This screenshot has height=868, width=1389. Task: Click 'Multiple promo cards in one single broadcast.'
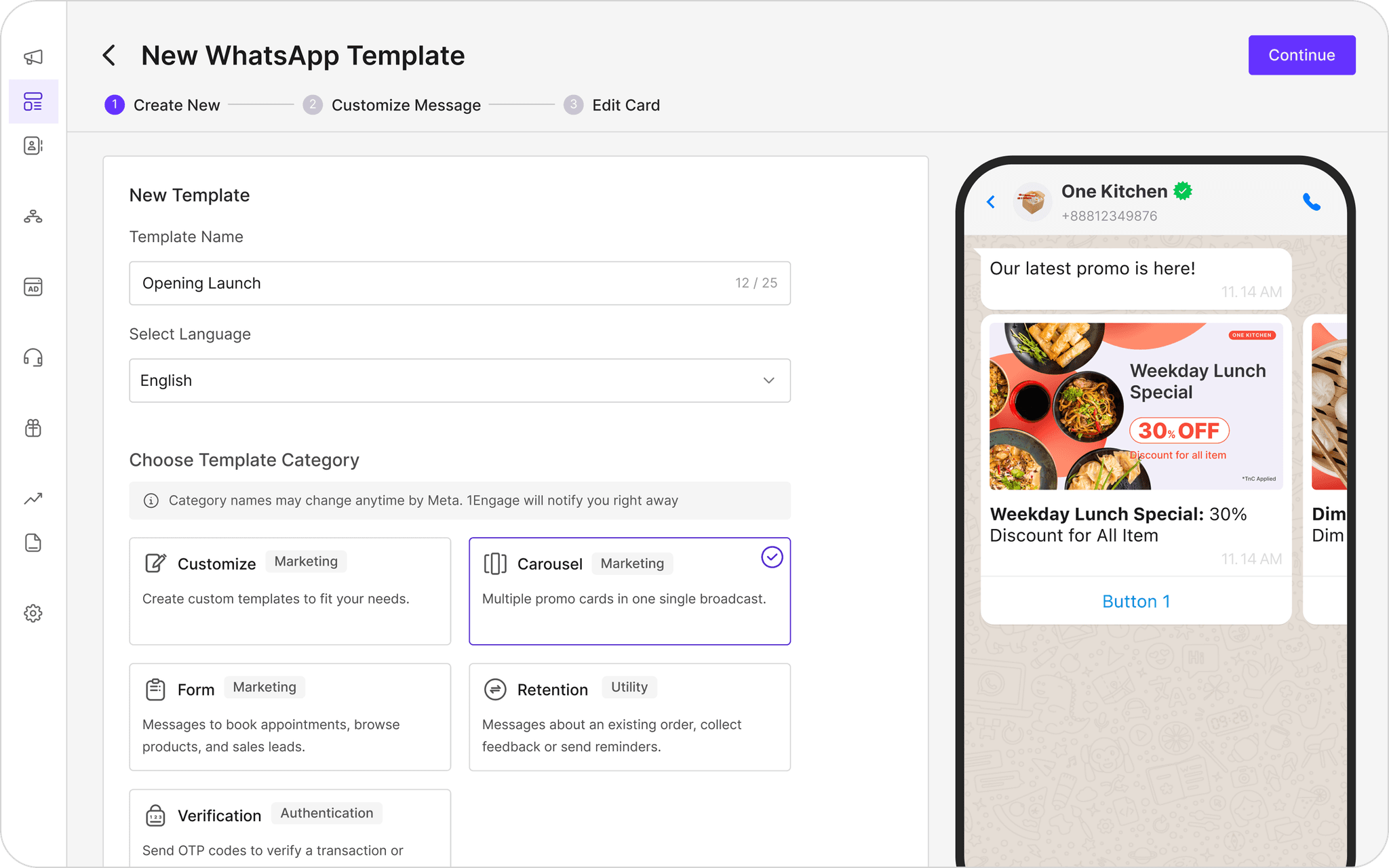(x=624, y=599)
